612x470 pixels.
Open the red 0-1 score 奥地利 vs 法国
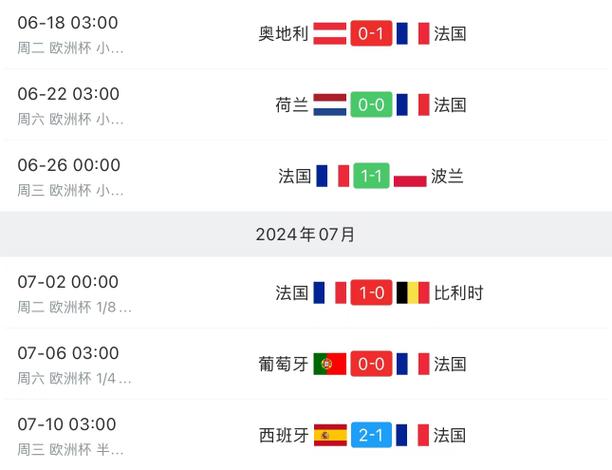[371, 33]
